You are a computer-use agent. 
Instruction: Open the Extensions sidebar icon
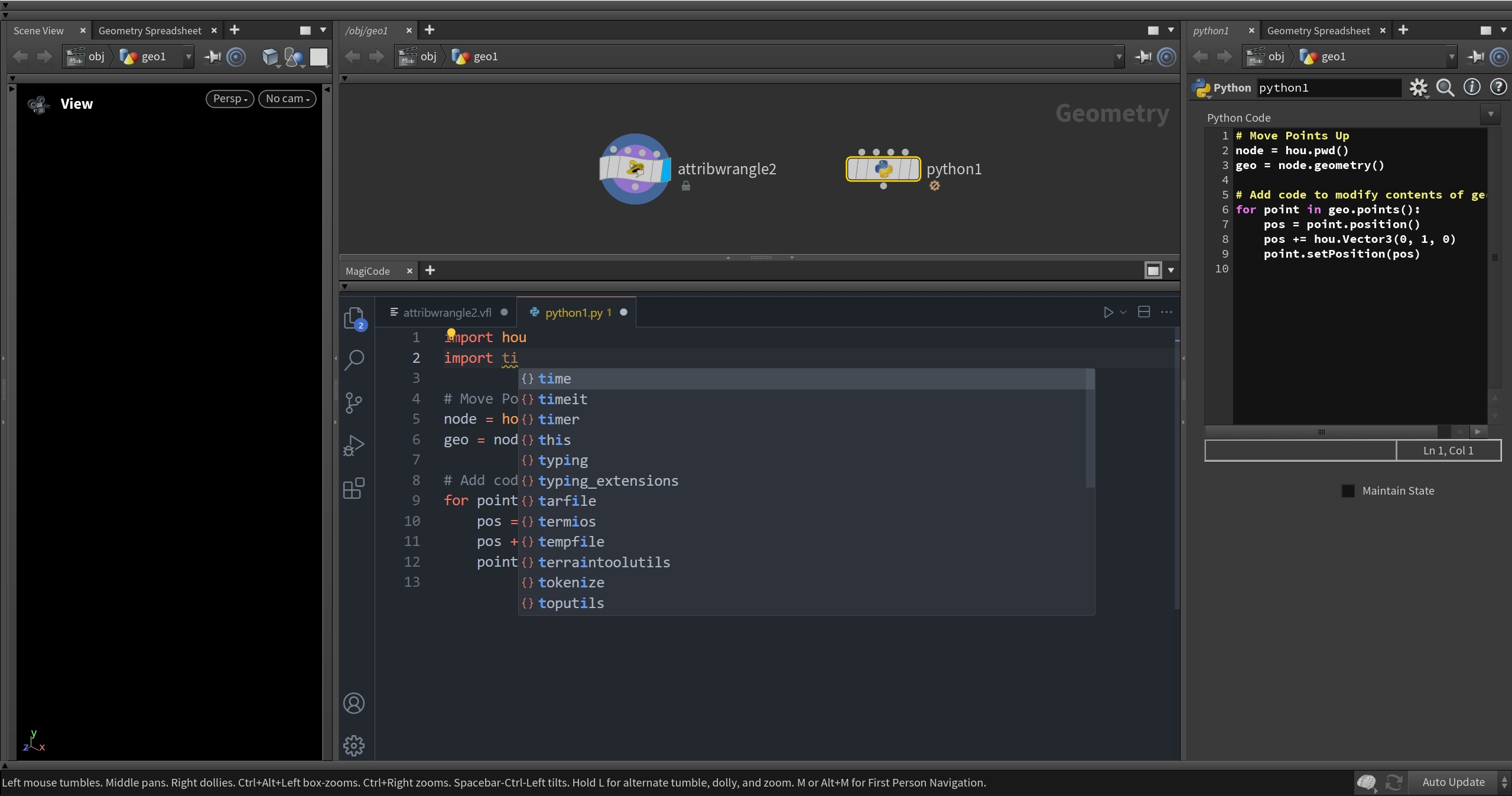click(x=353, y=488)
